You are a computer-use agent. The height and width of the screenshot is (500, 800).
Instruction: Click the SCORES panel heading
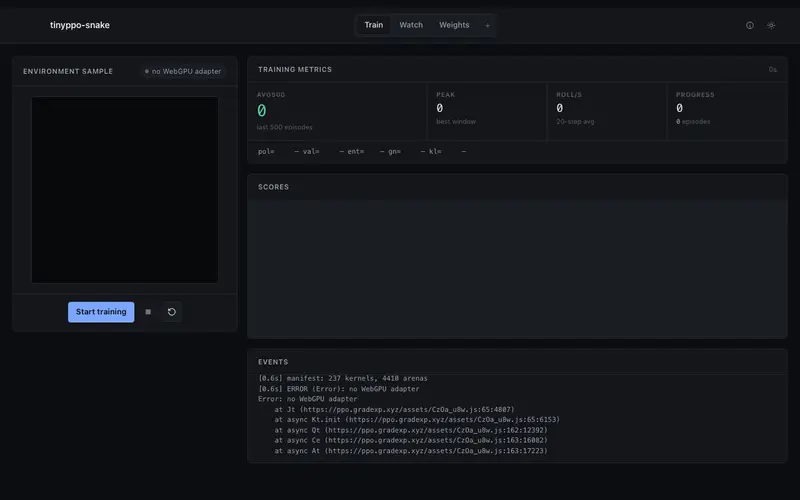(273, 187)
